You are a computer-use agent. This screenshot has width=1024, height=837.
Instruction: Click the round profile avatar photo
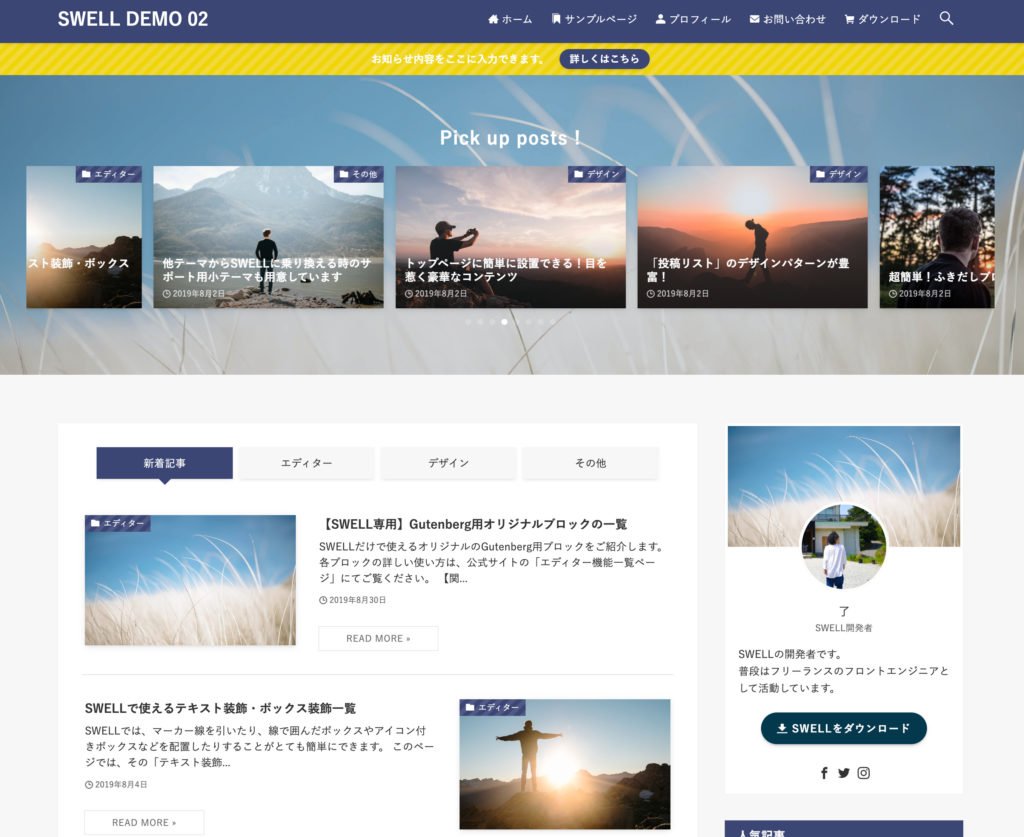point(843,546)
